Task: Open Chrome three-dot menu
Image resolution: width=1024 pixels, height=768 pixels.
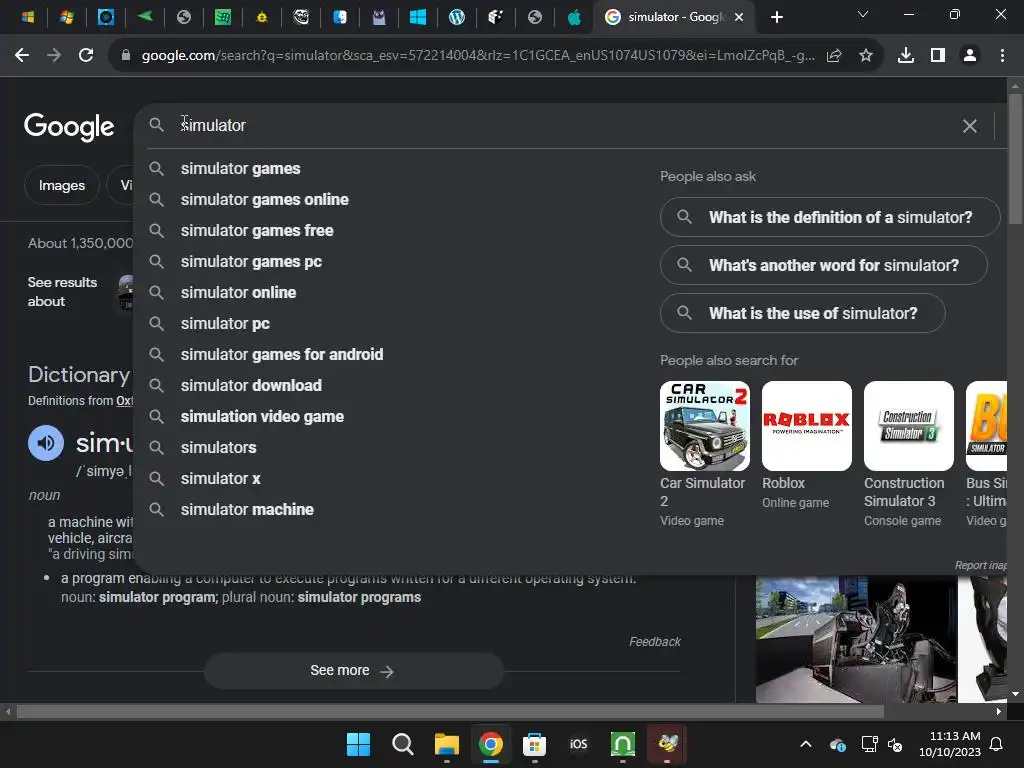Action: (x=1002, y=56)
